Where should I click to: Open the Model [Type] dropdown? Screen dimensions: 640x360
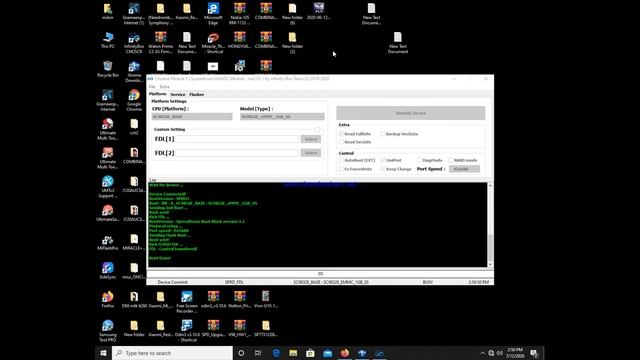(282, 117)
